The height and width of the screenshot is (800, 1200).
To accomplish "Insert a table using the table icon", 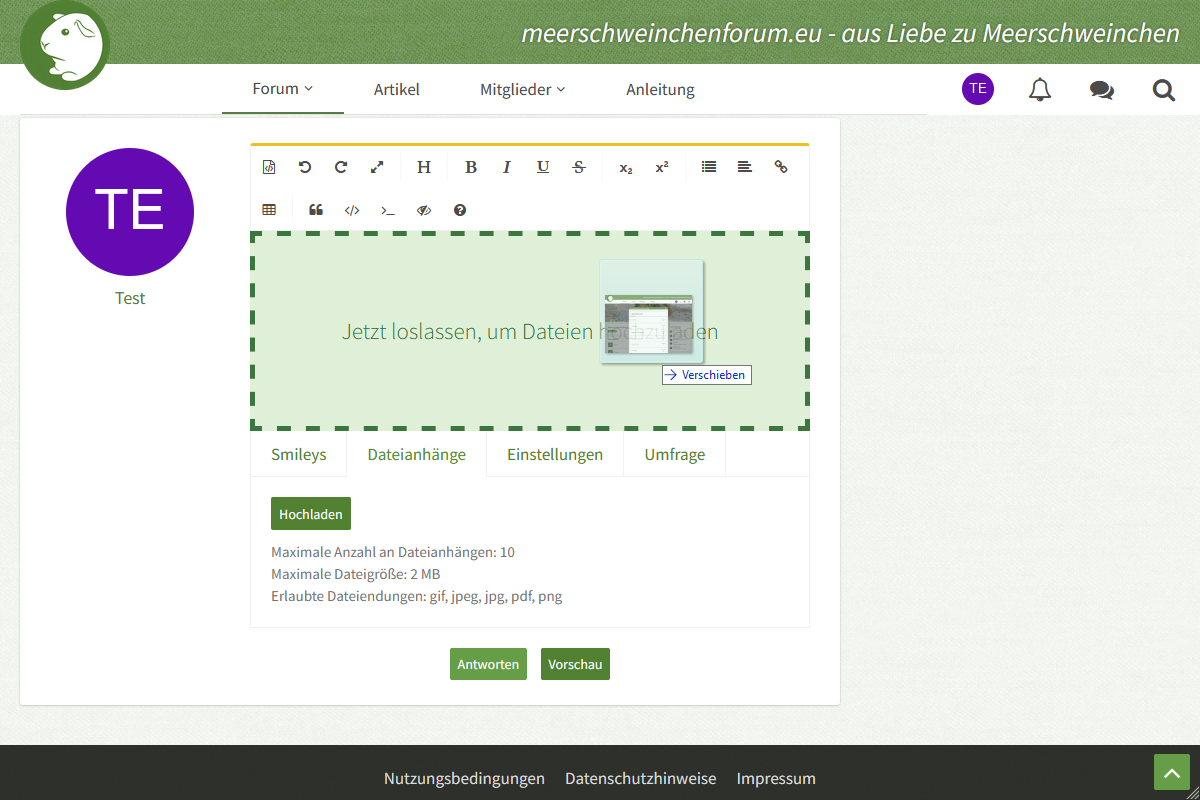I will point(269,210).
